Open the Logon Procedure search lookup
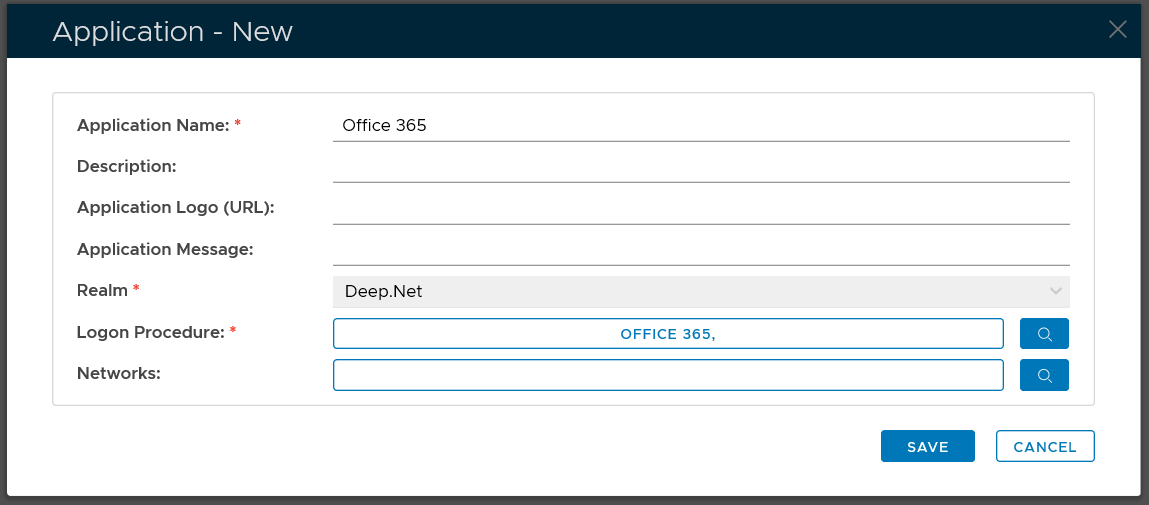This screenshot has width=1149, height=505. 1044,334
